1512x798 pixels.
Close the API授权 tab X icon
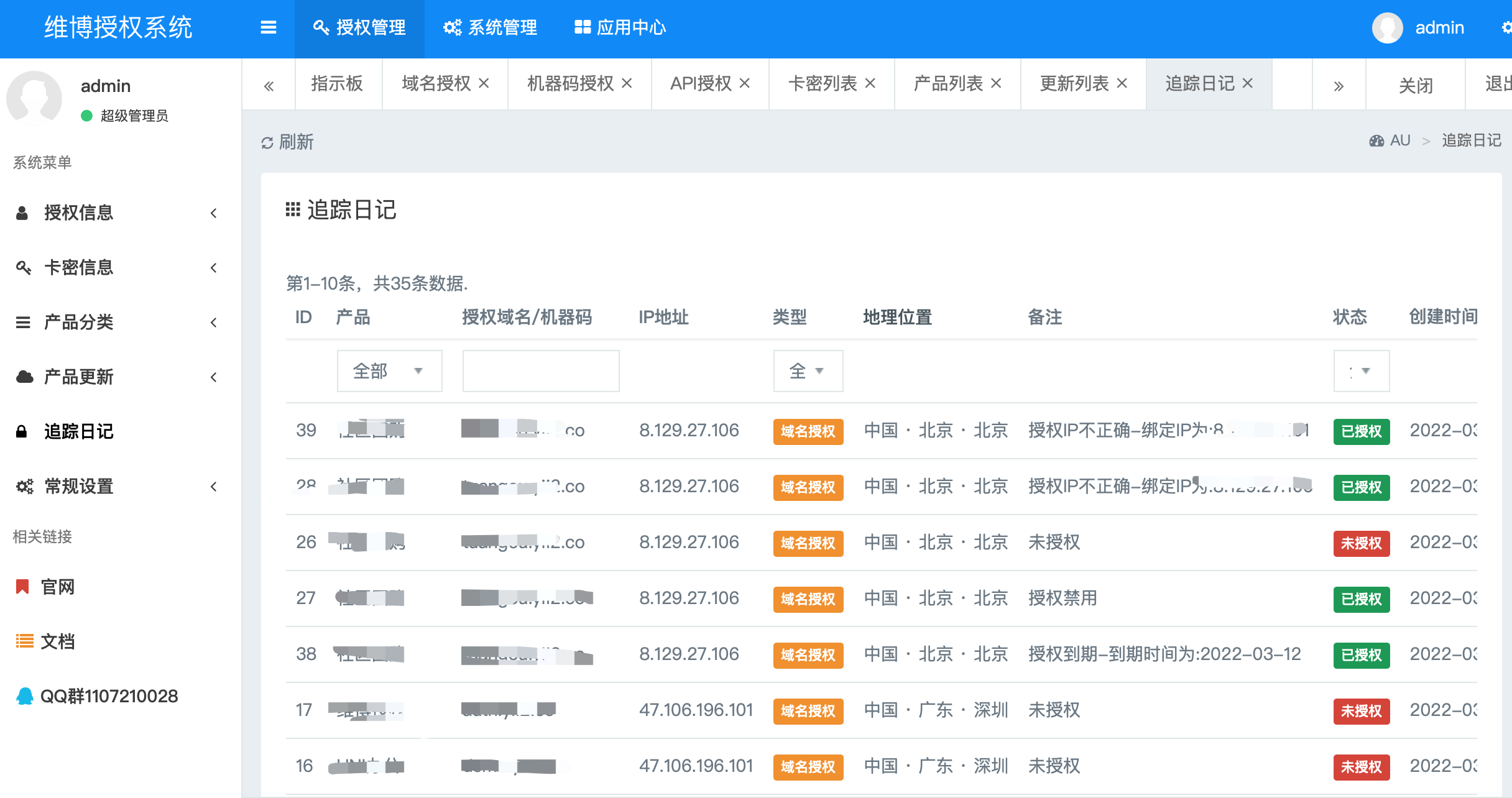[745, 83]
